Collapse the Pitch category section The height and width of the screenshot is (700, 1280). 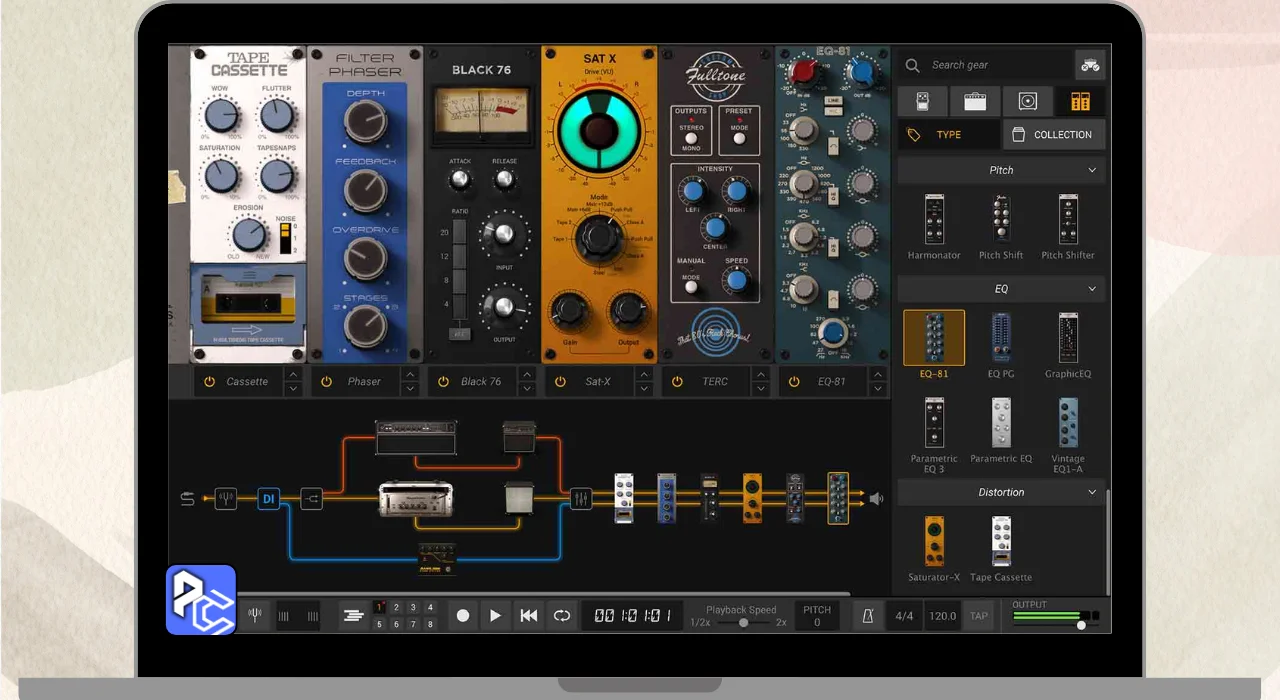[x=1092, y=170]
